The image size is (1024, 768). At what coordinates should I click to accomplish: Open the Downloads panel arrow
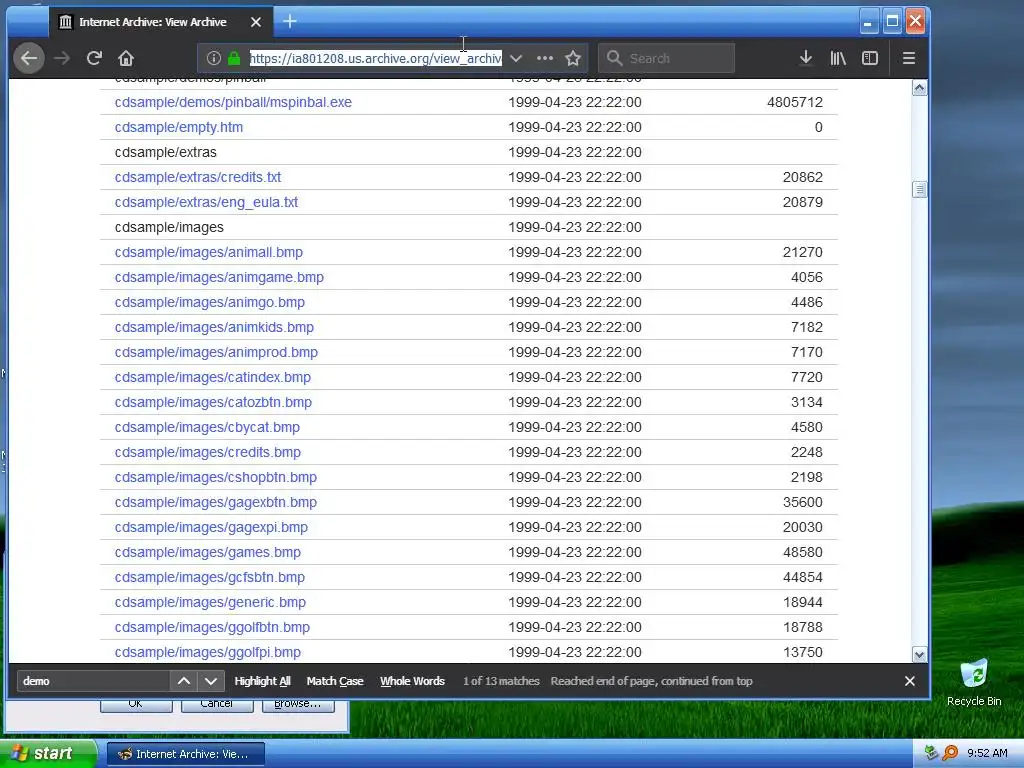806,58
